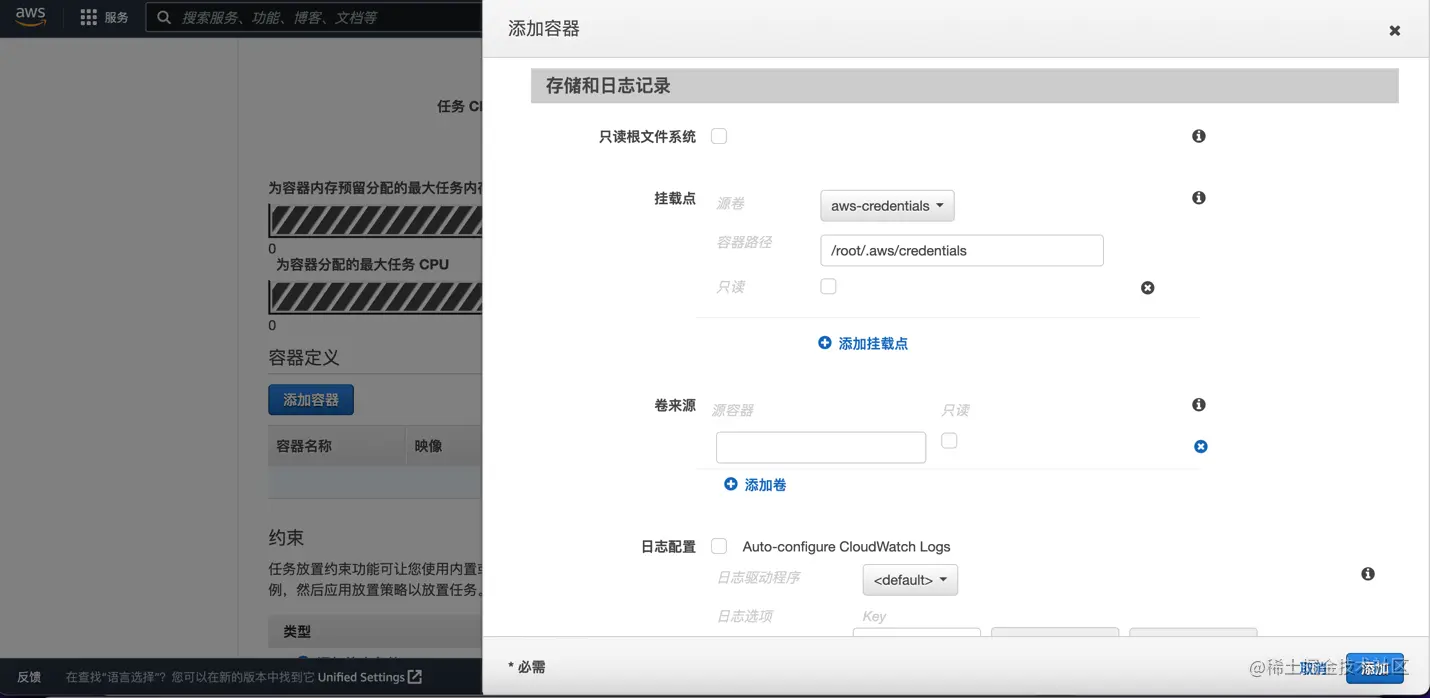The width and height of the screenshot is (1430, 698).
Task: Click the search magnifier icon
Action: tap(165, 17)
